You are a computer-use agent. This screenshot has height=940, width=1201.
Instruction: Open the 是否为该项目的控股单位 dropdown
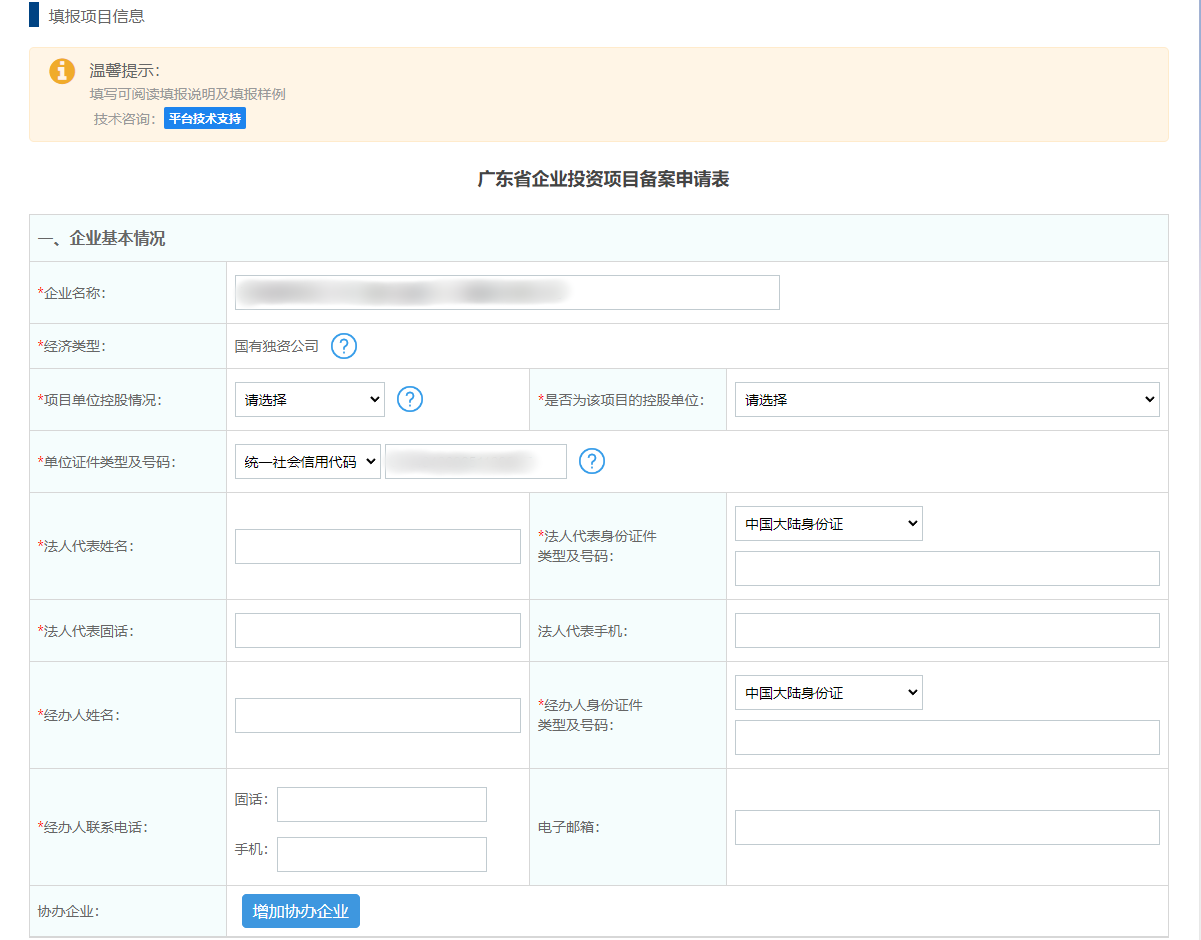coord(945,399)
